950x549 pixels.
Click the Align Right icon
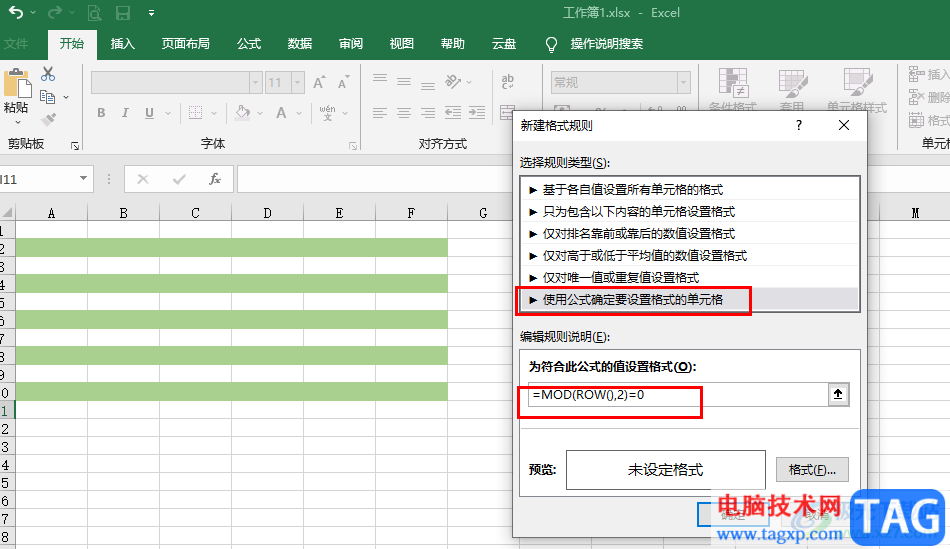pyautogui.click(x=428, y=113)
